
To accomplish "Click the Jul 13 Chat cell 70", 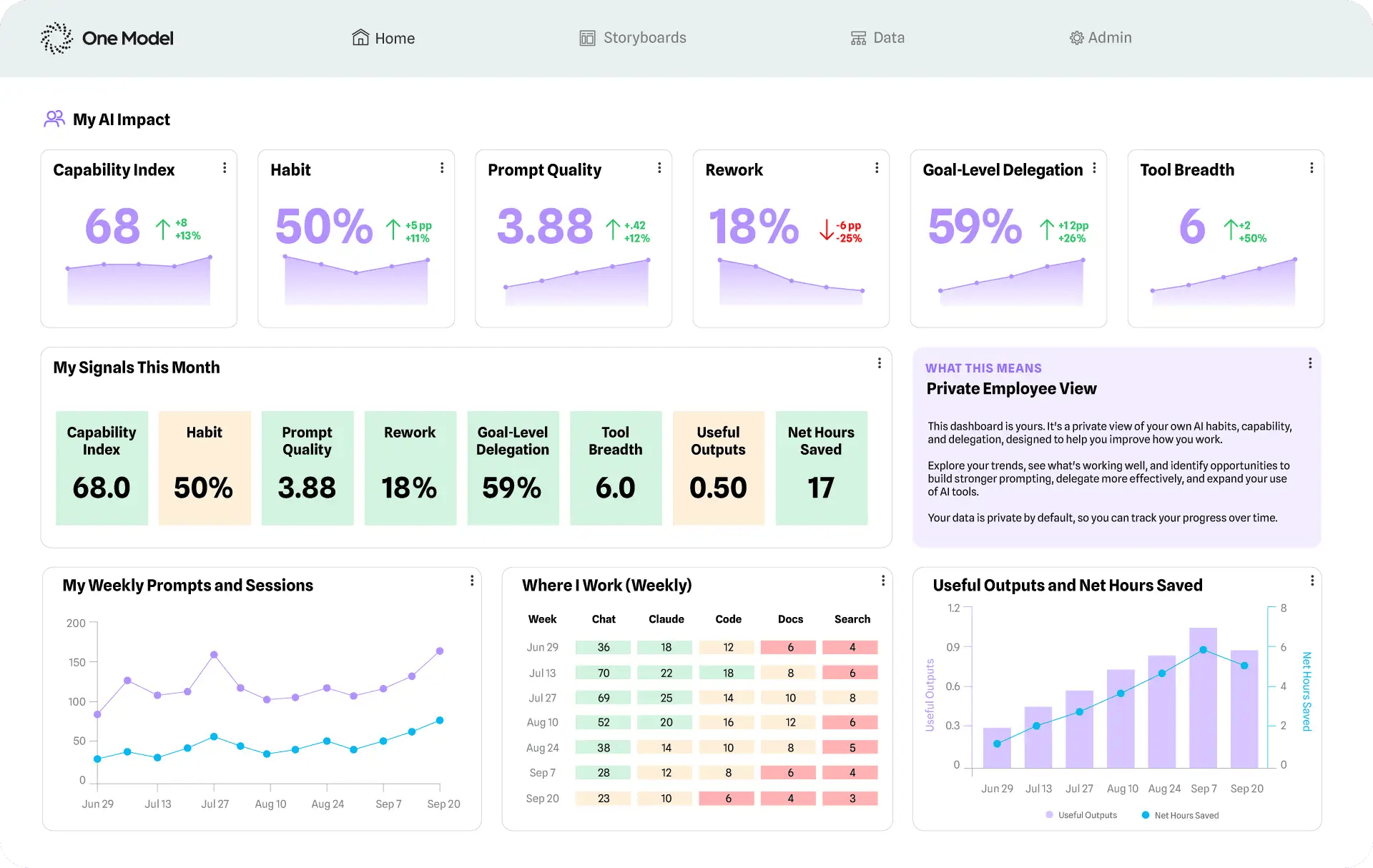I will pyautogui.click(x=604, y=673).
